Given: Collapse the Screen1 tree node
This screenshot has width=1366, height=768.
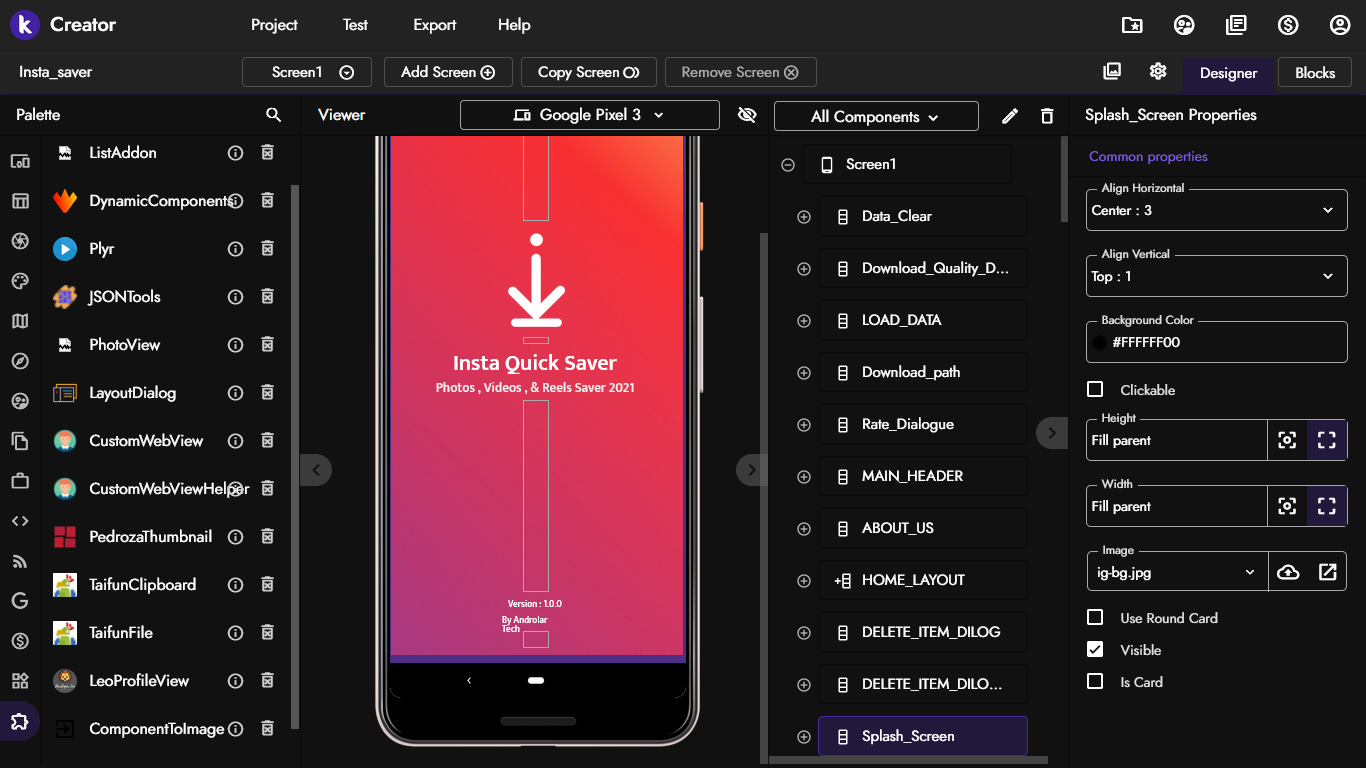Looking at the screenshot, I should (x=788, y=165).
